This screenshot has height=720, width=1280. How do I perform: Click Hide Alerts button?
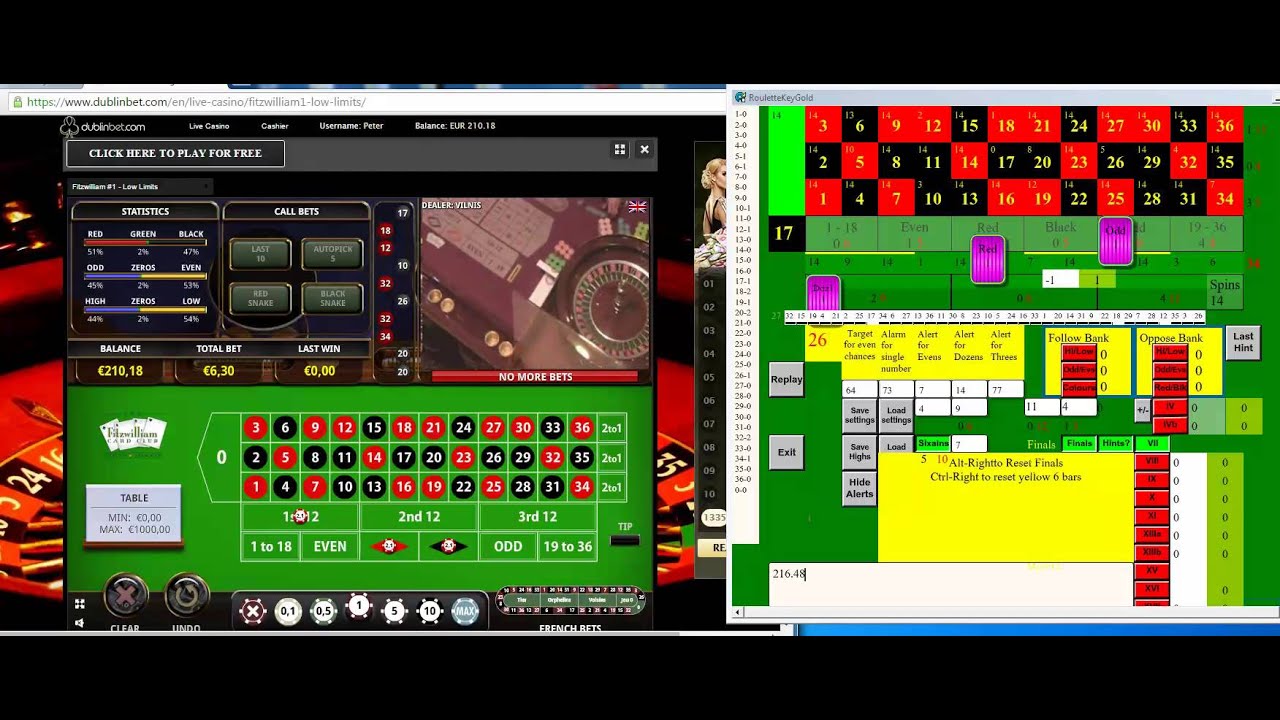click(860, 488)
